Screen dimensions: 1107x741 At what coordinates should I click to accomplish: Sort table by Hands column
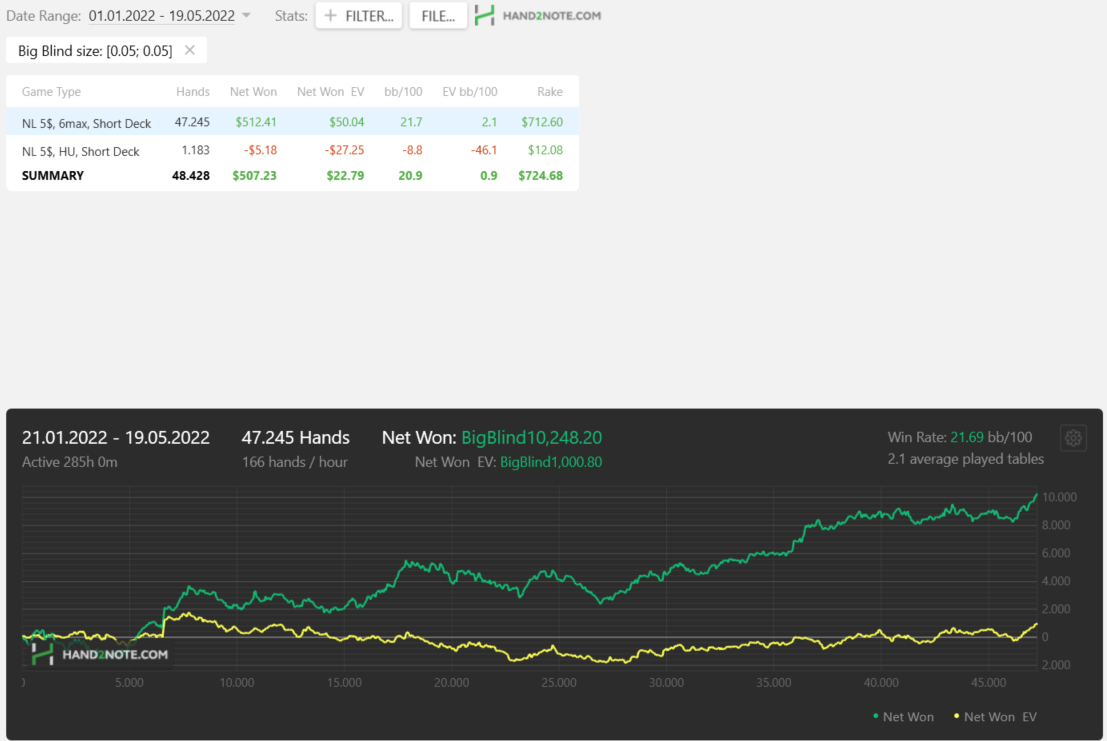pyautogui.click(x=193, y=92)
